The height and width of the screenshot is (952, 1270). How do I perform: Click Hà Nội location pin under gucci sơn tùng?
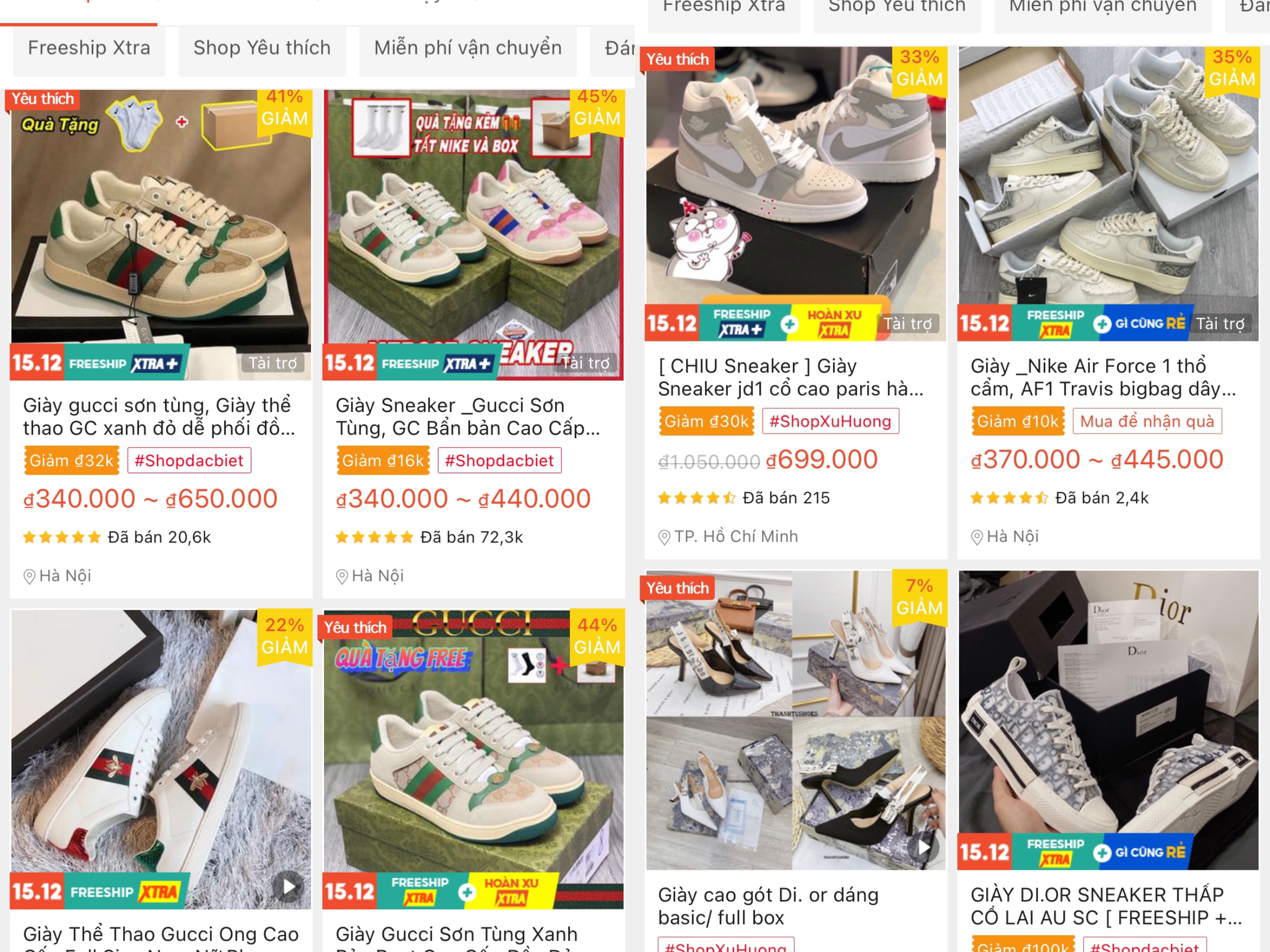coord(29,576)
